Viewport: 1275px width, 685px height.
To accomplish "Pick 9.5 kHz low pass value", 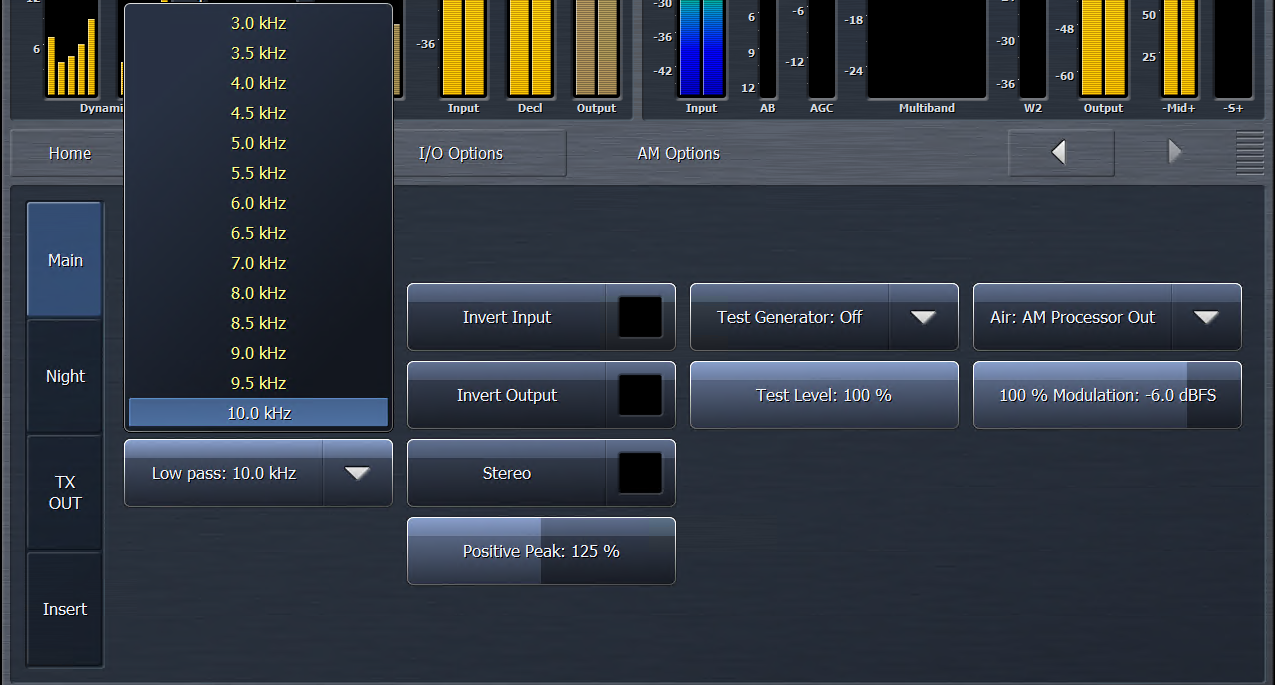I will (x=258, y=383).
